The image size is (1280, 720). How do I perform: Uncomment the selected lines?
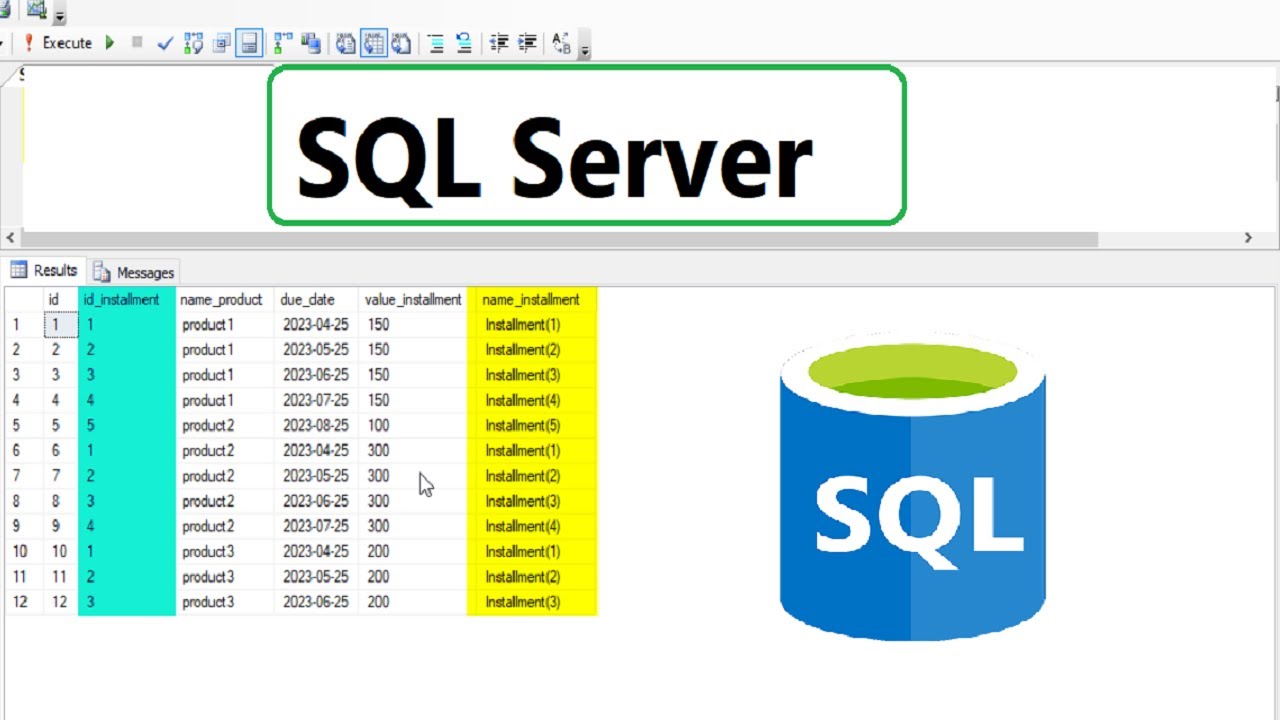464,43
